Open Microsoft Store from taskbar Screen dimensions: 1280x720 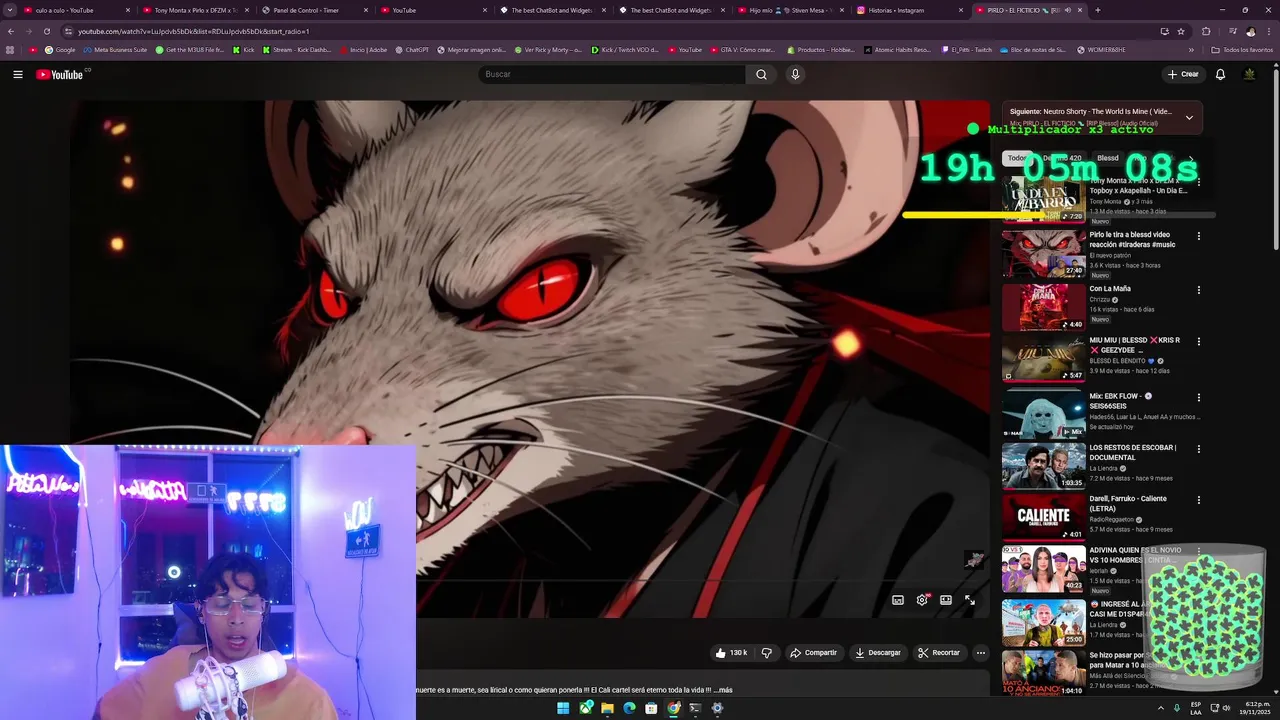click(651, 708)
